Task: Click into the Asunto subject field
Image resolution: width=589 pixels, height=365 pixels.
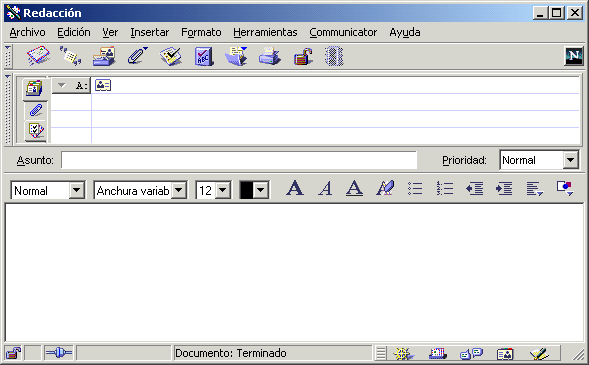Action: [239, 160]
